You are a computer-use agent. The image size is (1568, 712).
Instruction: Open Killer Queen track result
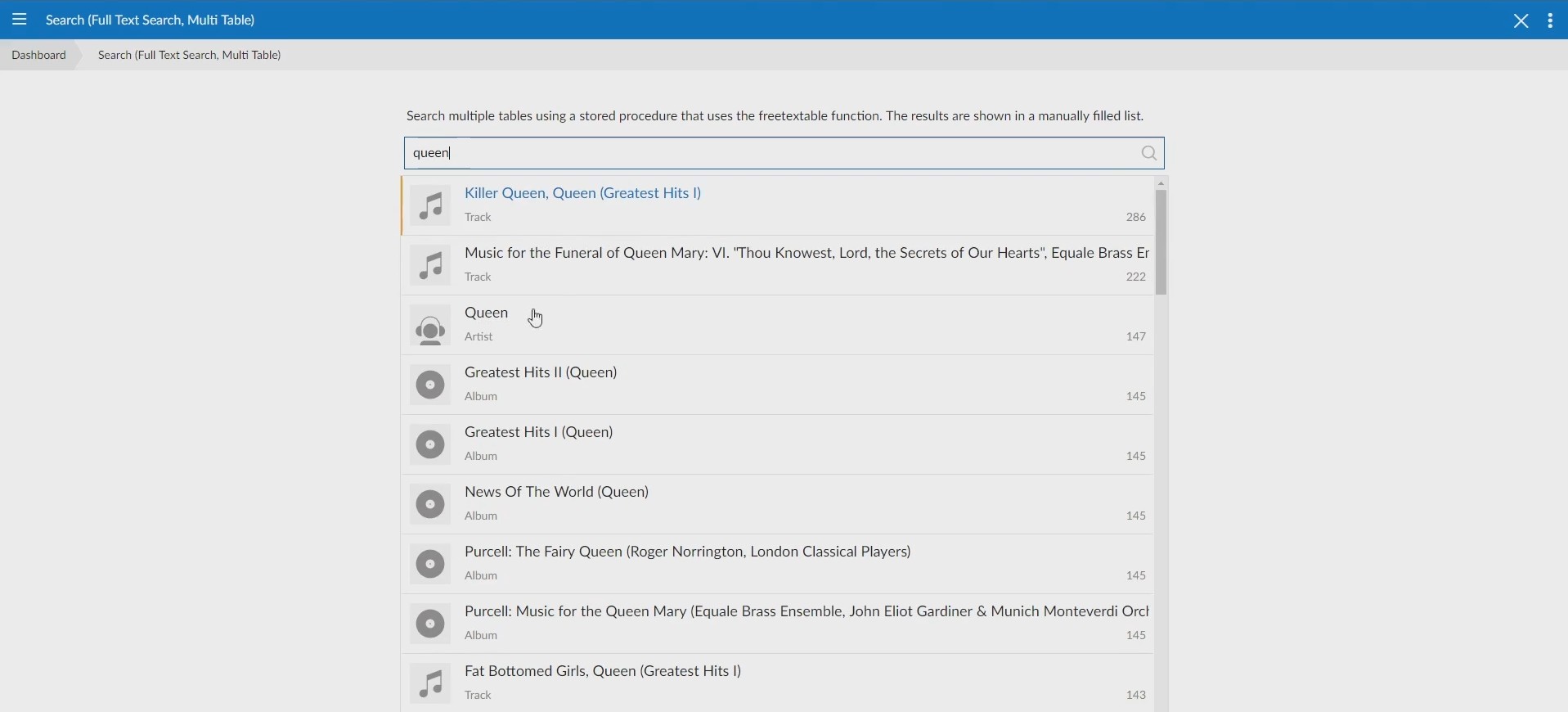pos(582,194)
